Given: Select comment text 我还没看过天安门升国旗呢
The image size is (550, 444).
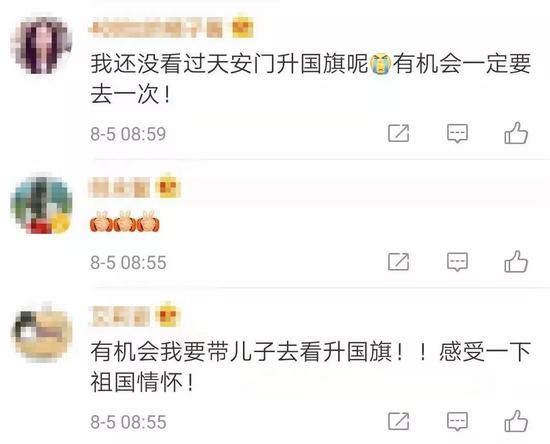Looking at the screenshot, I should pos(229,64).
